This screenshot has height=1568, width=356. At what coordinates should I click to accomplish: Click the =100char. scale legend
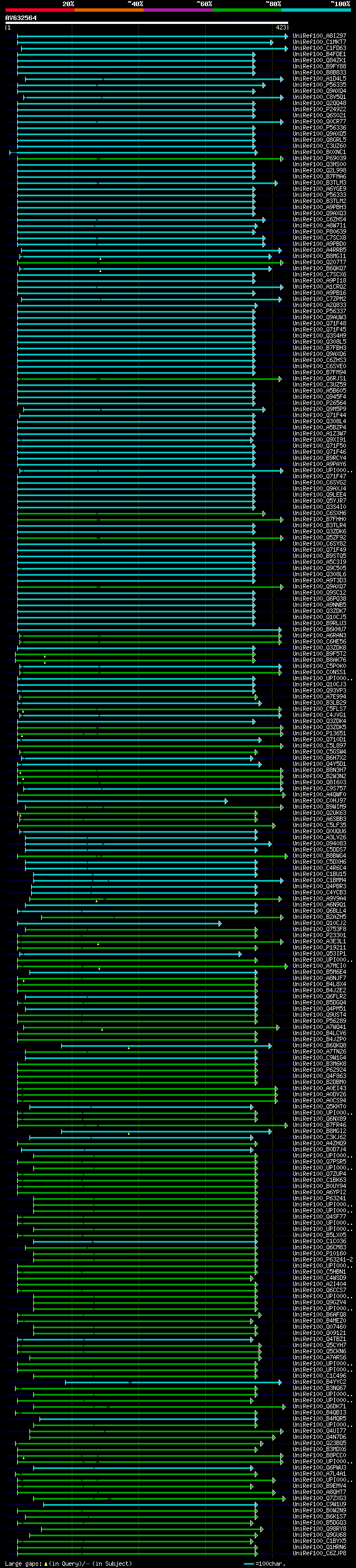pos(264,1564)
